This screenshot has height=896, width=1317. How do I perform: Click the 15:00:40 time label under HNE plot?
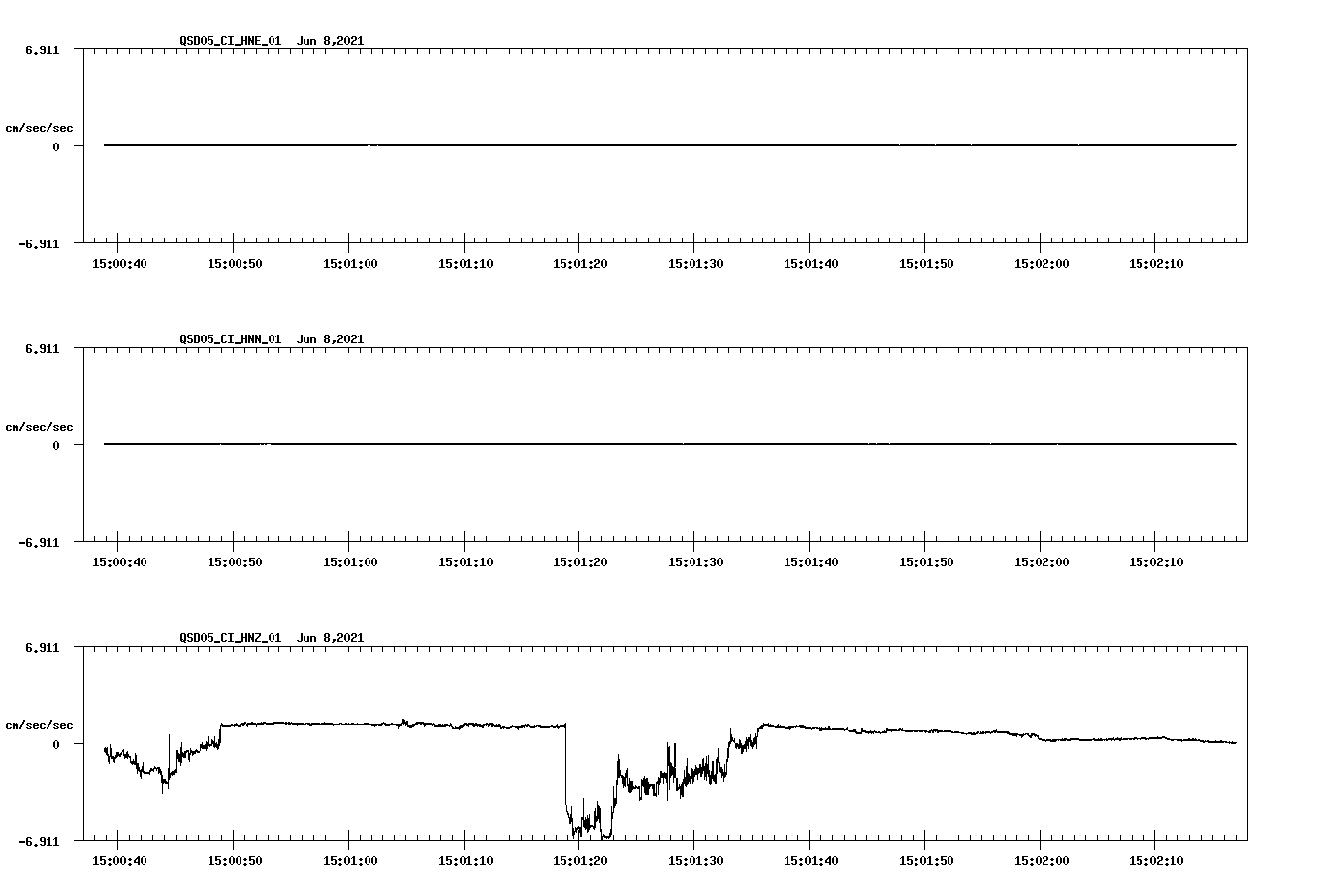point(119,264)
